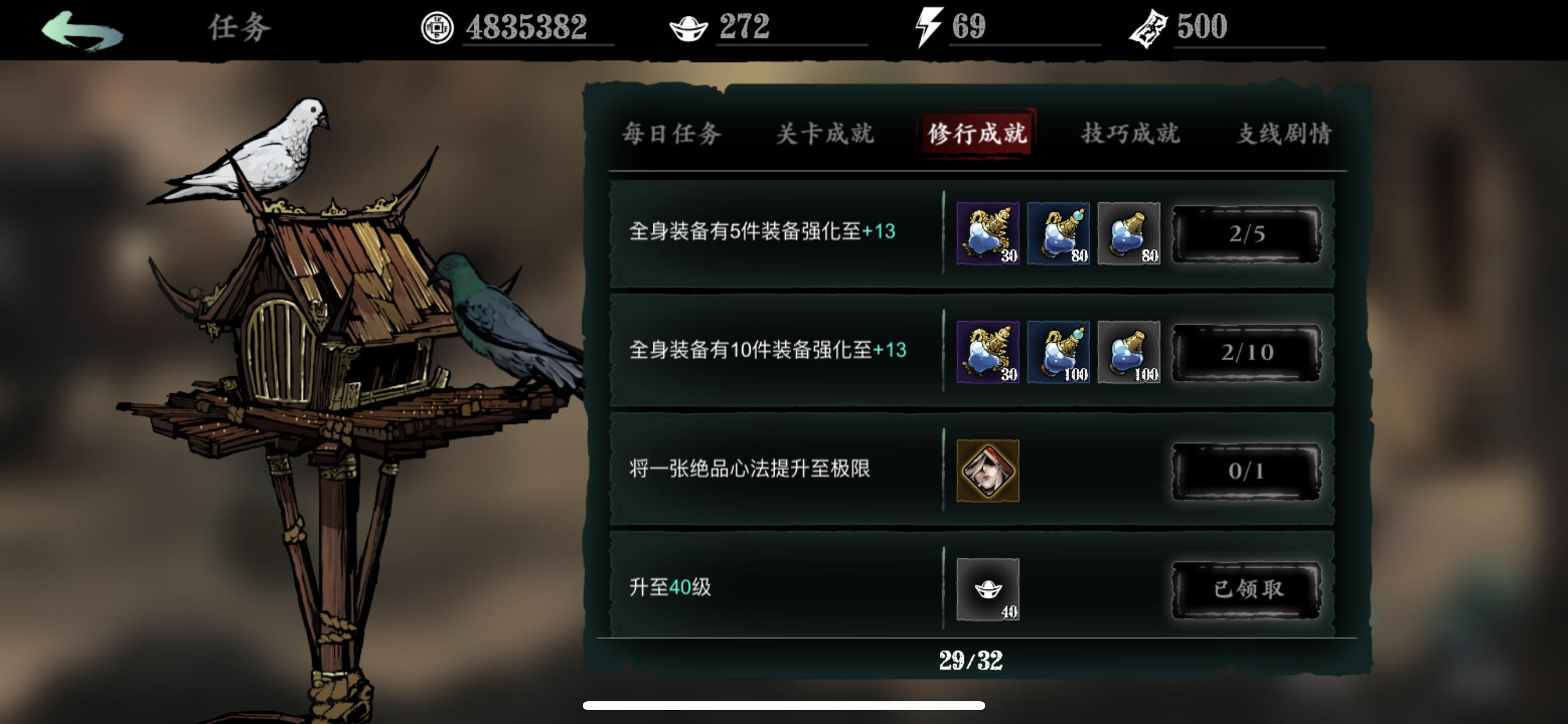Tap the grey potion reward marked 100 in the 10件装备 row

(1129, 352)
